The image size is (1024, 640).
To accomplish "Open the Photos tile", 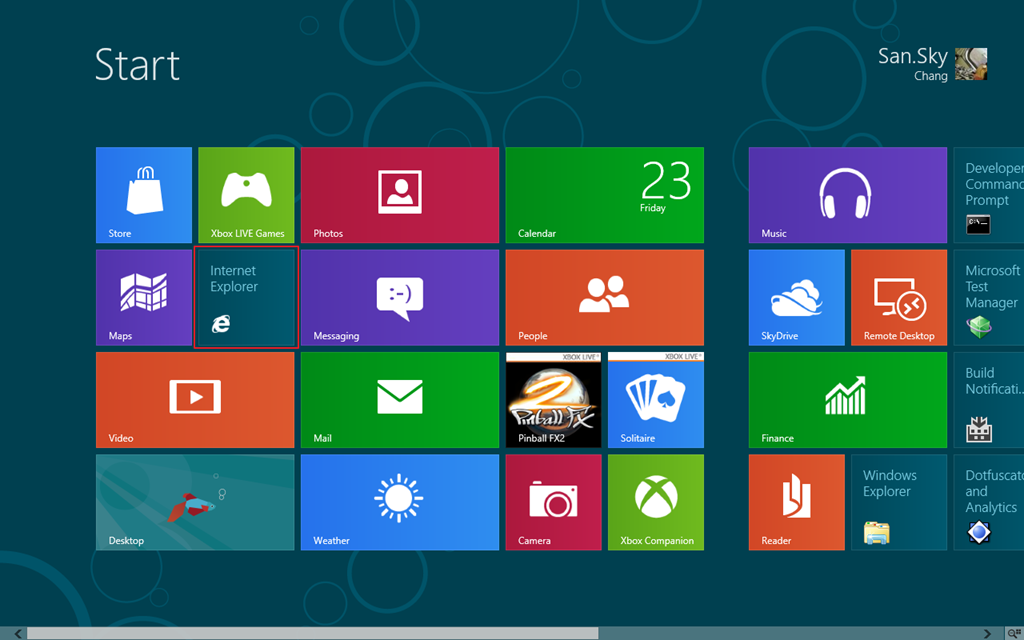I will click(x=400, y=195).
